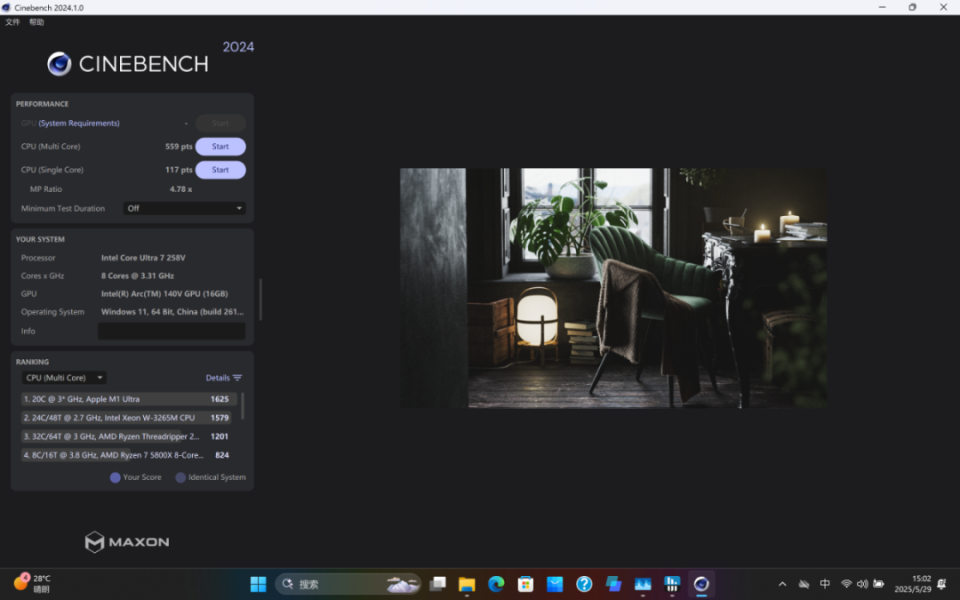Open File Explorer from the taskbar
The height and width of the screenshot is (600, 960).
click(x=467, y=584)
